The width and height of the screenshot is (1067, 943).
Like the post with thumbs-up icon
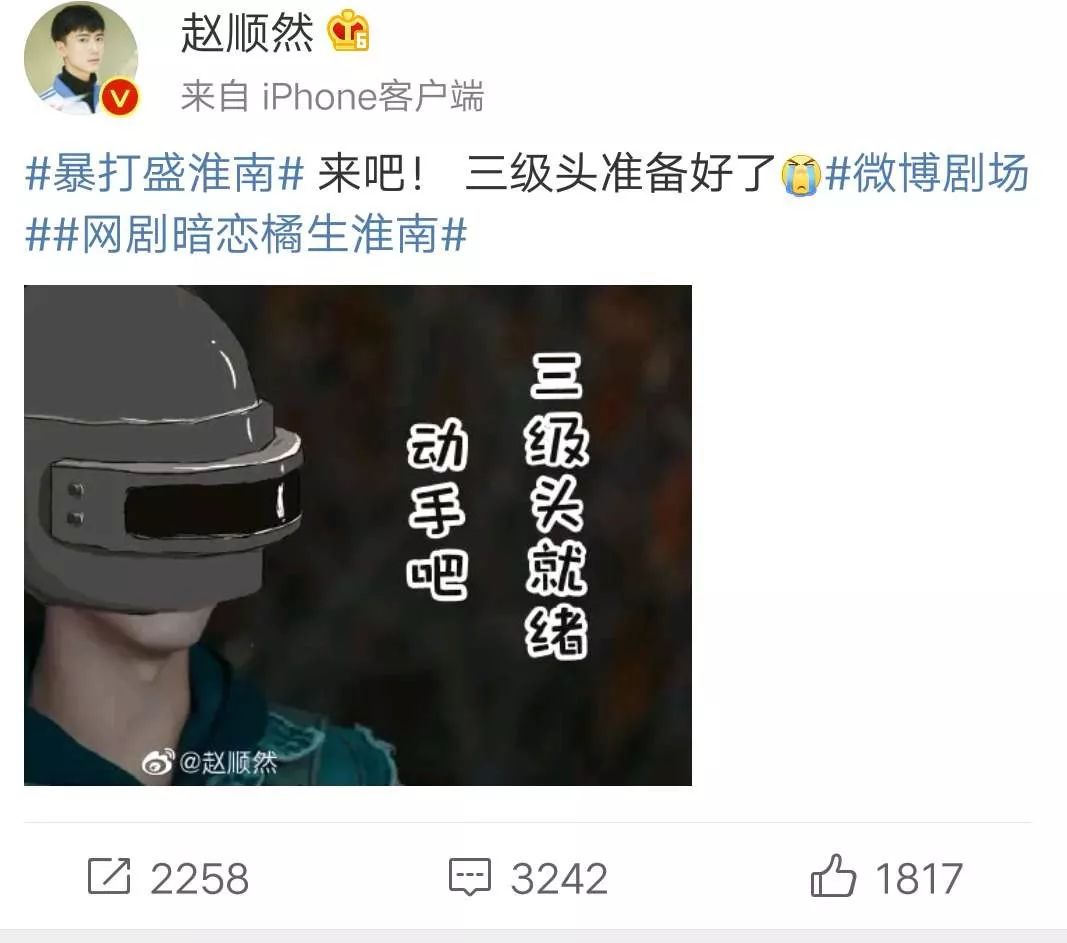pos(833,876)
